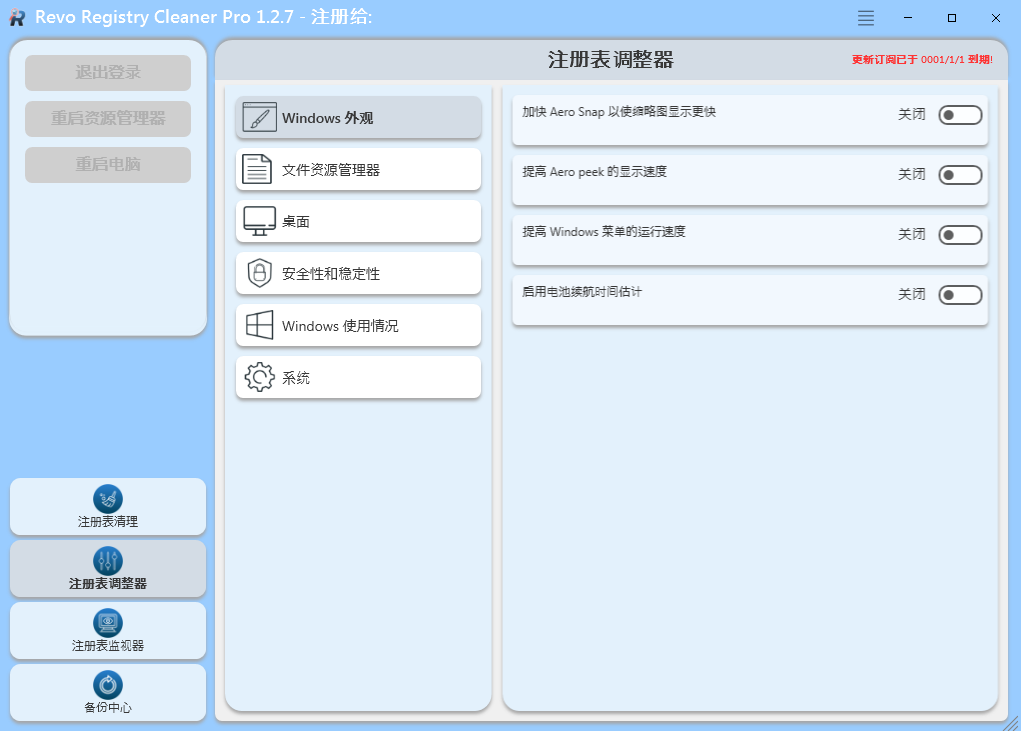The image size is (1021, 731).
Task: Click the 备份中心 sidebar icon
Action: [107, 685]
